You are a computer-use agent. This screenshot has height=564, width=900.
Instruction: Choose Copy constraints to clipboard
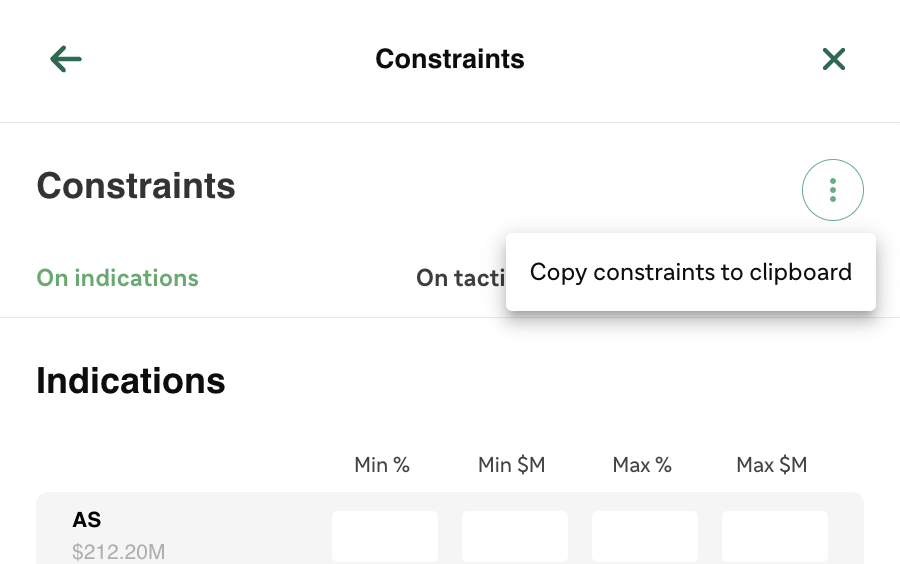[690, 272]
